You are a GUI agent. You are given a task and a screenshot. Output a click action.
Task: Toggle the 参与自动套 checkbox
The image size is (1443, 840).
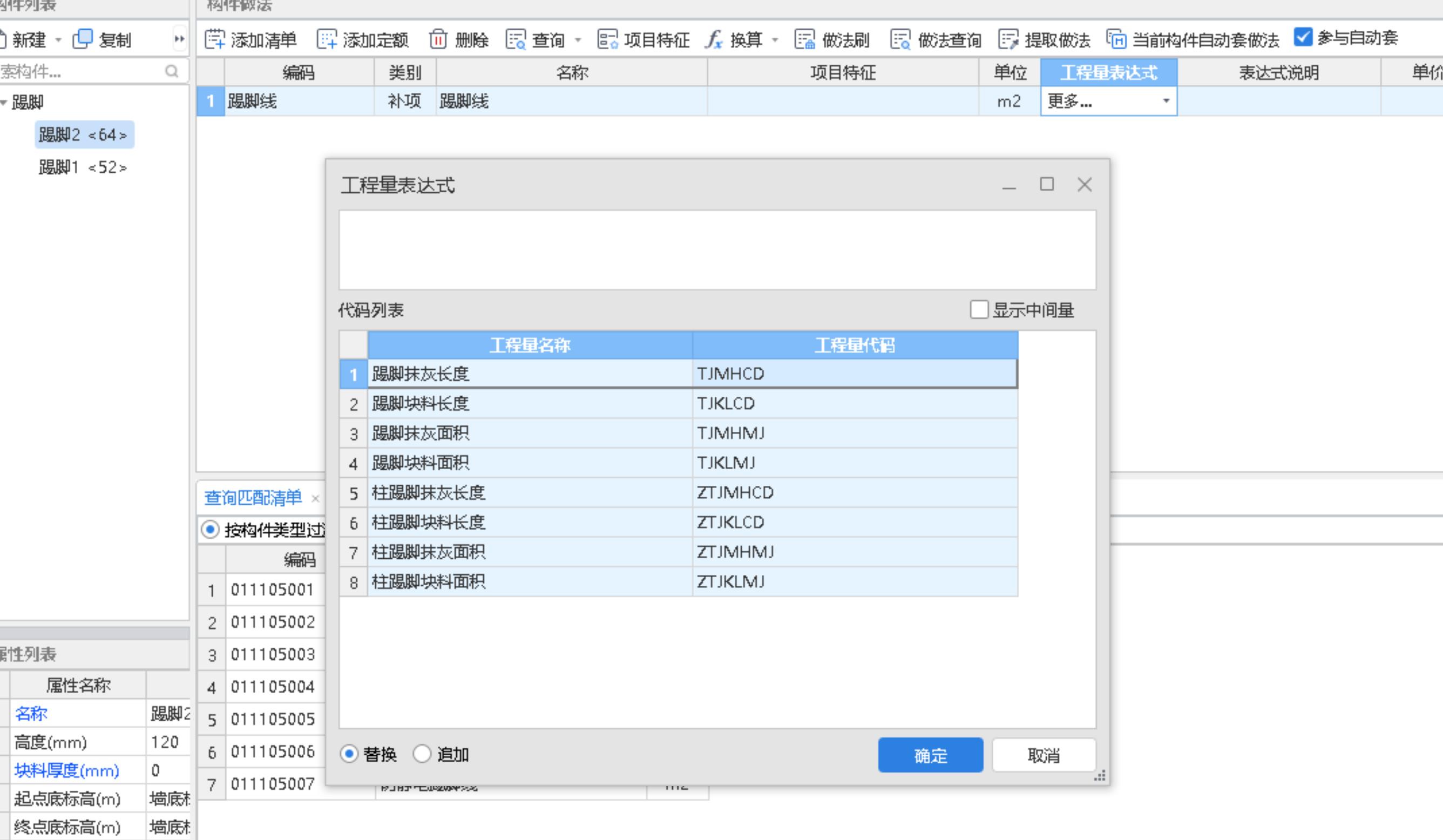click(x=1303, y=37)
